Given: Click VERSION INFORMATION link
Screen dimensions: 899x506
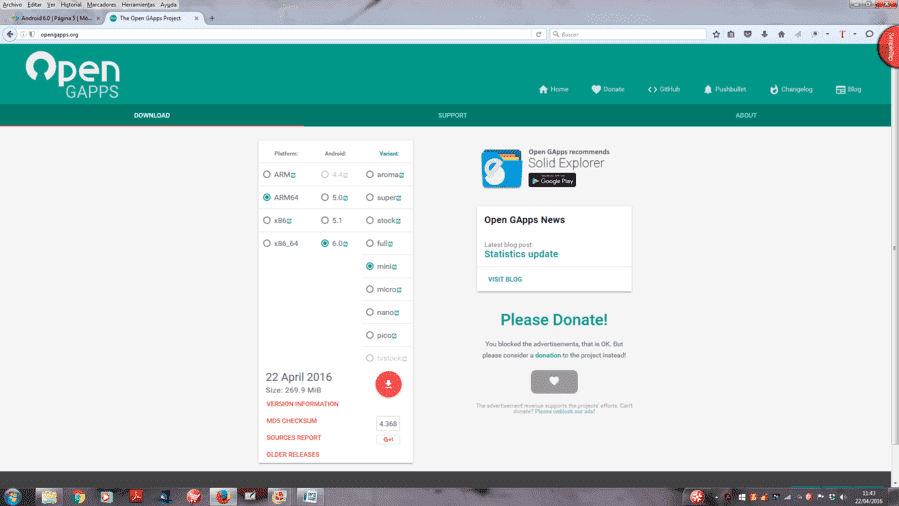Looking at the screenshot, I should coord(302,404).
